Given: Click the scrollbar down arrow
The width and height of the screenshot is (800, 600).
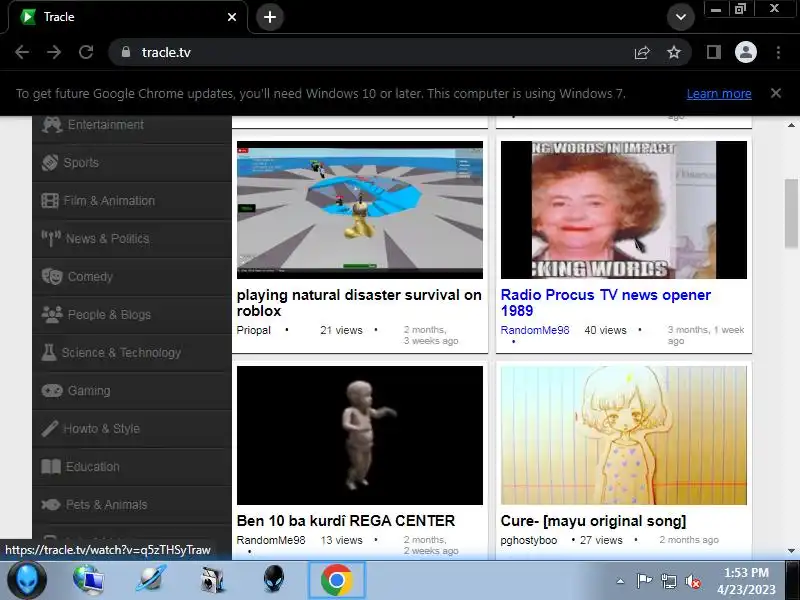Looking at the screenshot, I should (791, 551).
